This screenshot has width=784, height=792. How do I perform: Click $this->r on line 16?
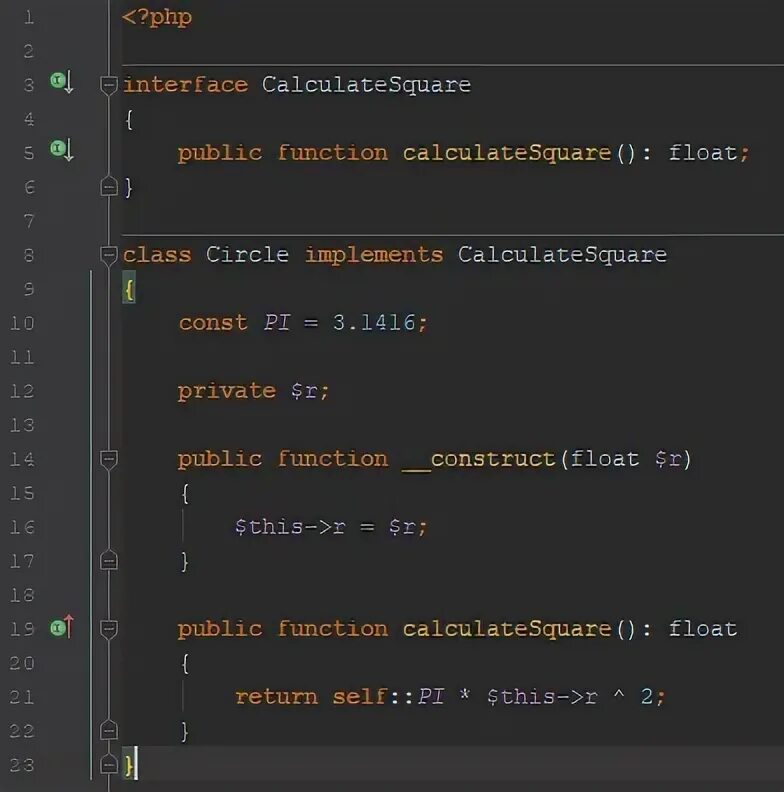[290, 527]
